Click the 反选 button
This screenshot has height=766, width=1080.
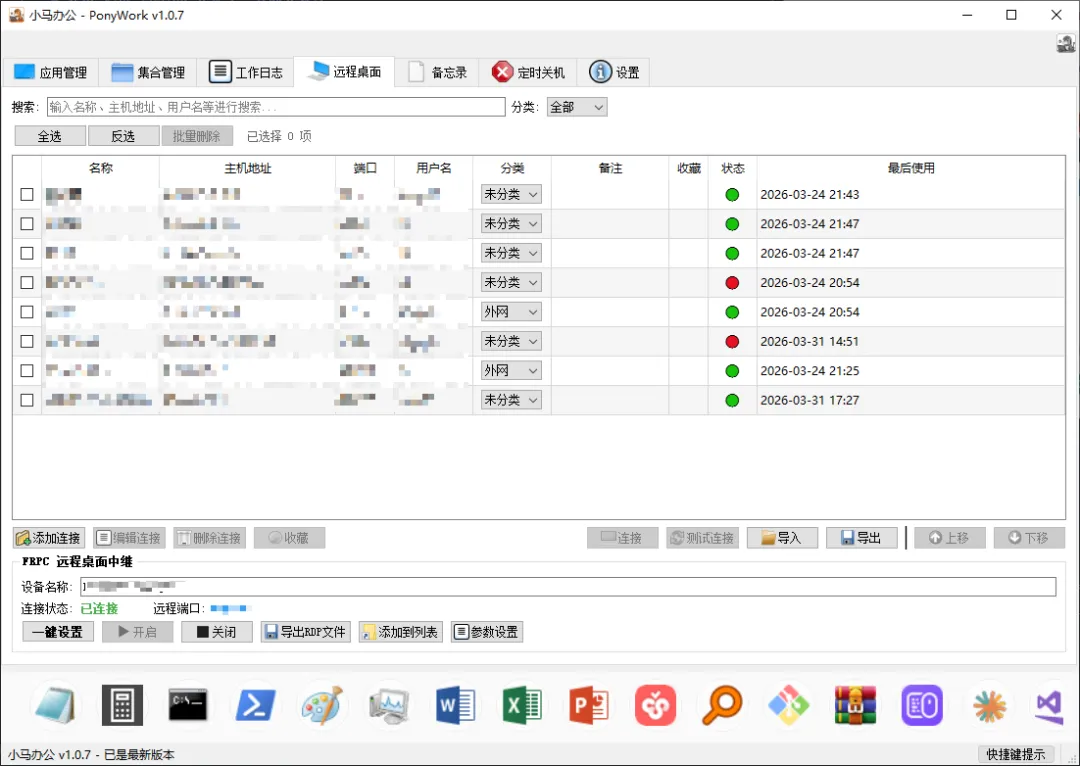point(124,136)
